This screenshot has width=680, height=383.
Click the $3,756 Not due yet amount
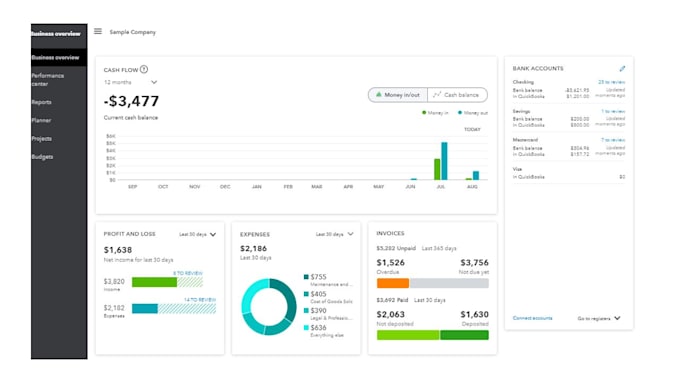pyautogui.click(x=474, y=262)
